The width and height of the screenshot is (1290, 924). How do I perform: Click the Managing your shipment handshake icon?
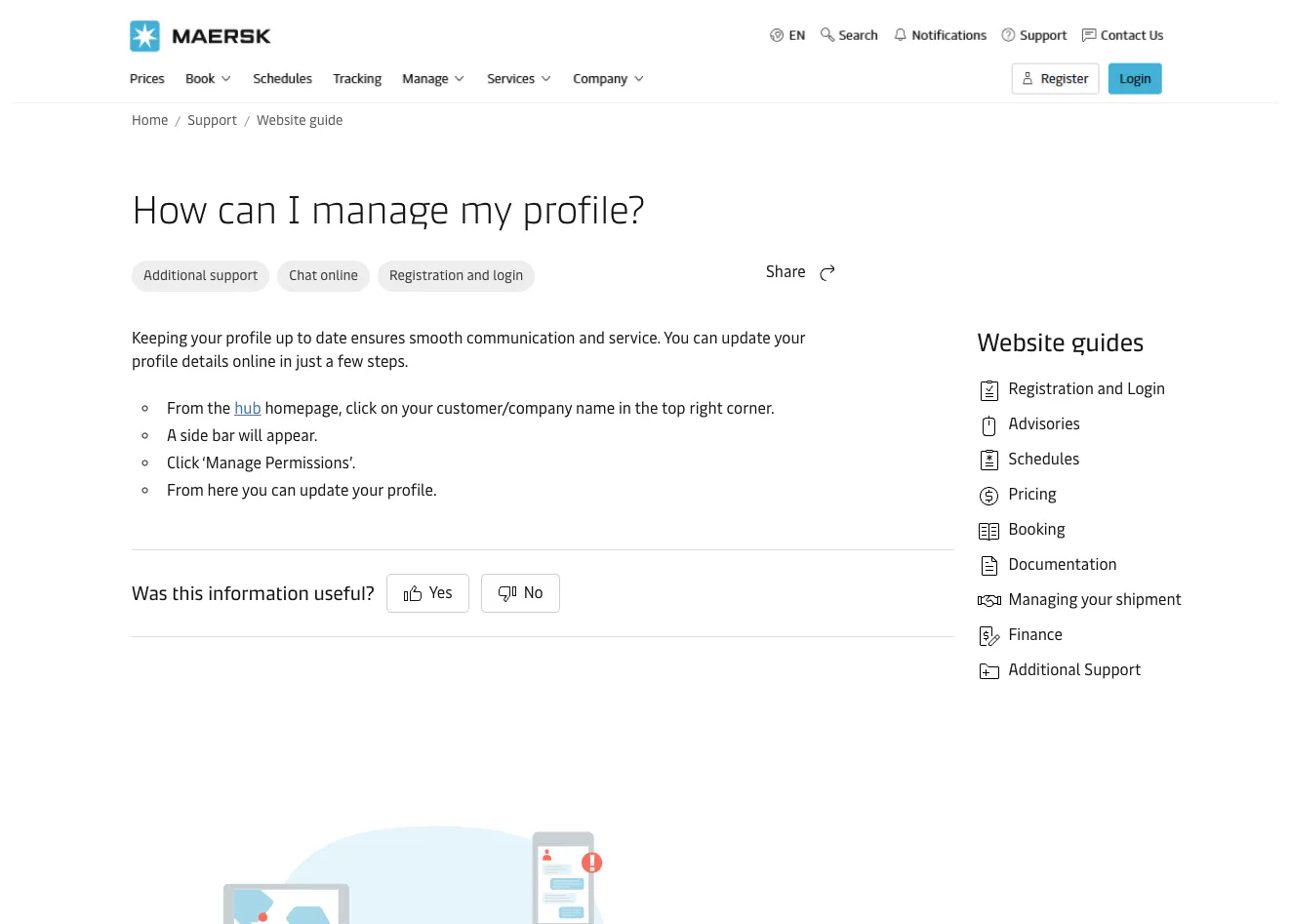pos(988,600)
